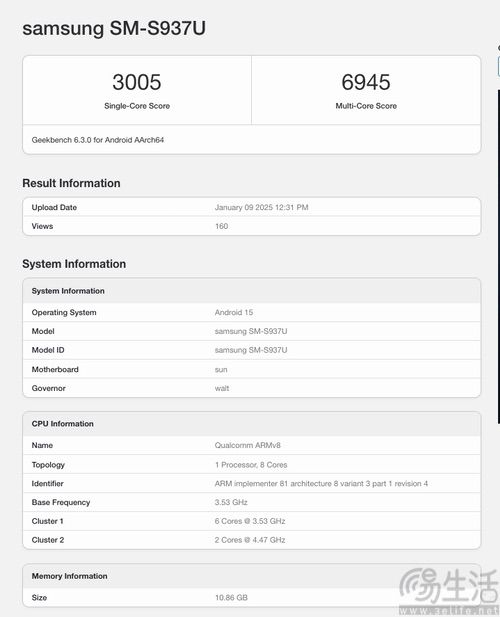
Task: Click the Governor value walt
Action: pyautogui.click(x=221, y=388)
